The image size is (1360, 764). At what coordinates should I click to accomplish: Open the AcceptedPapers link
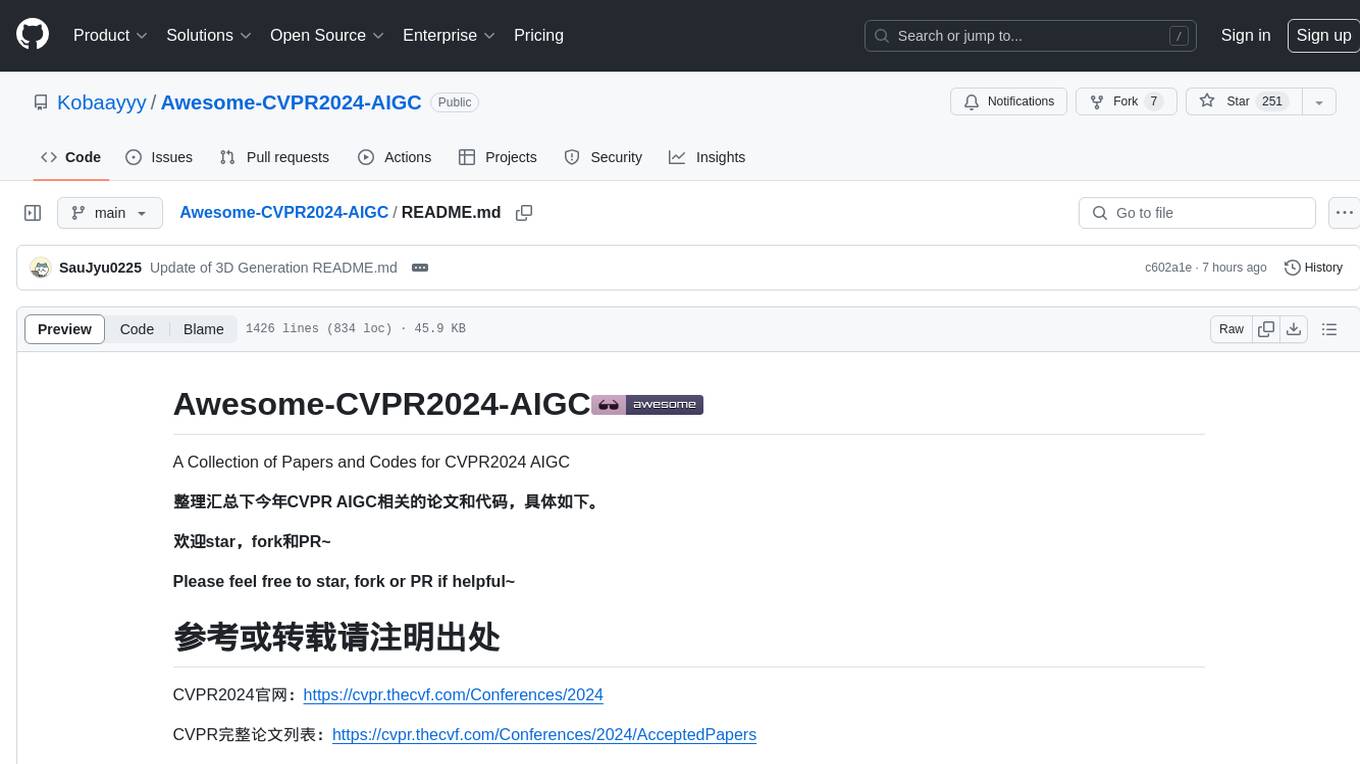[x=544, y=734]
